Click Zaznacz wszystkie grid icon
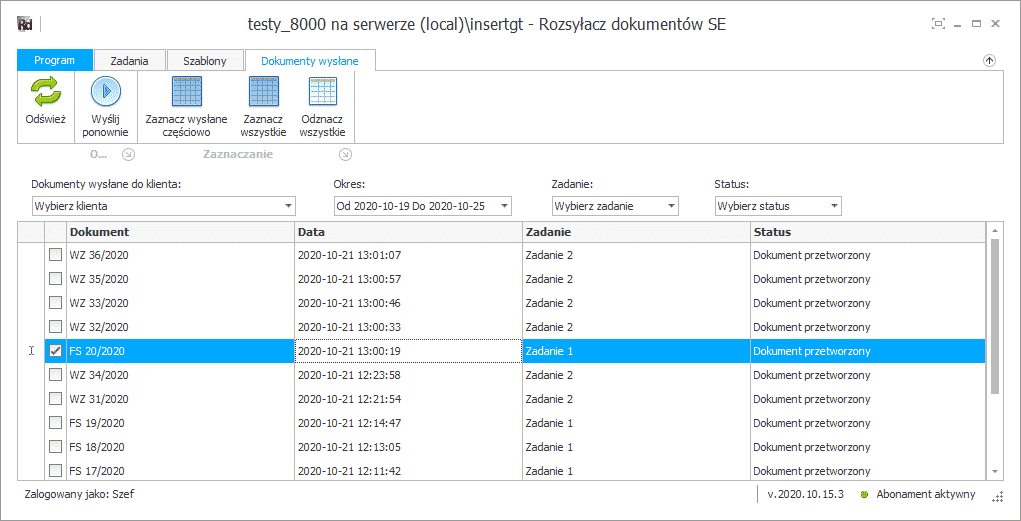Image resolution: width=1021 pixels, height=521 pixels. click(264, 91)
